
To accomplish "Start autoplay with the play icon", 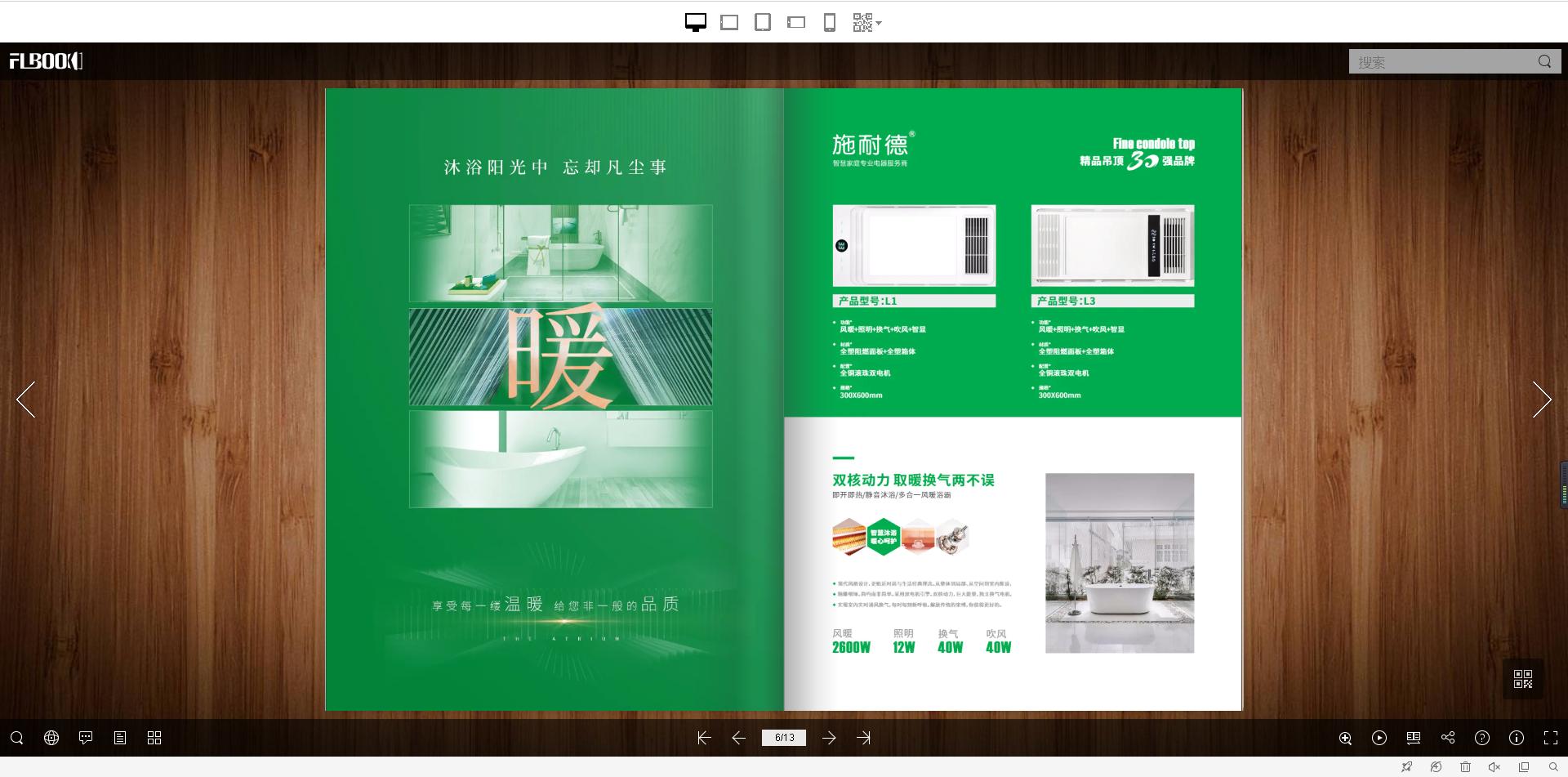I will click(x=1380, y=738).
